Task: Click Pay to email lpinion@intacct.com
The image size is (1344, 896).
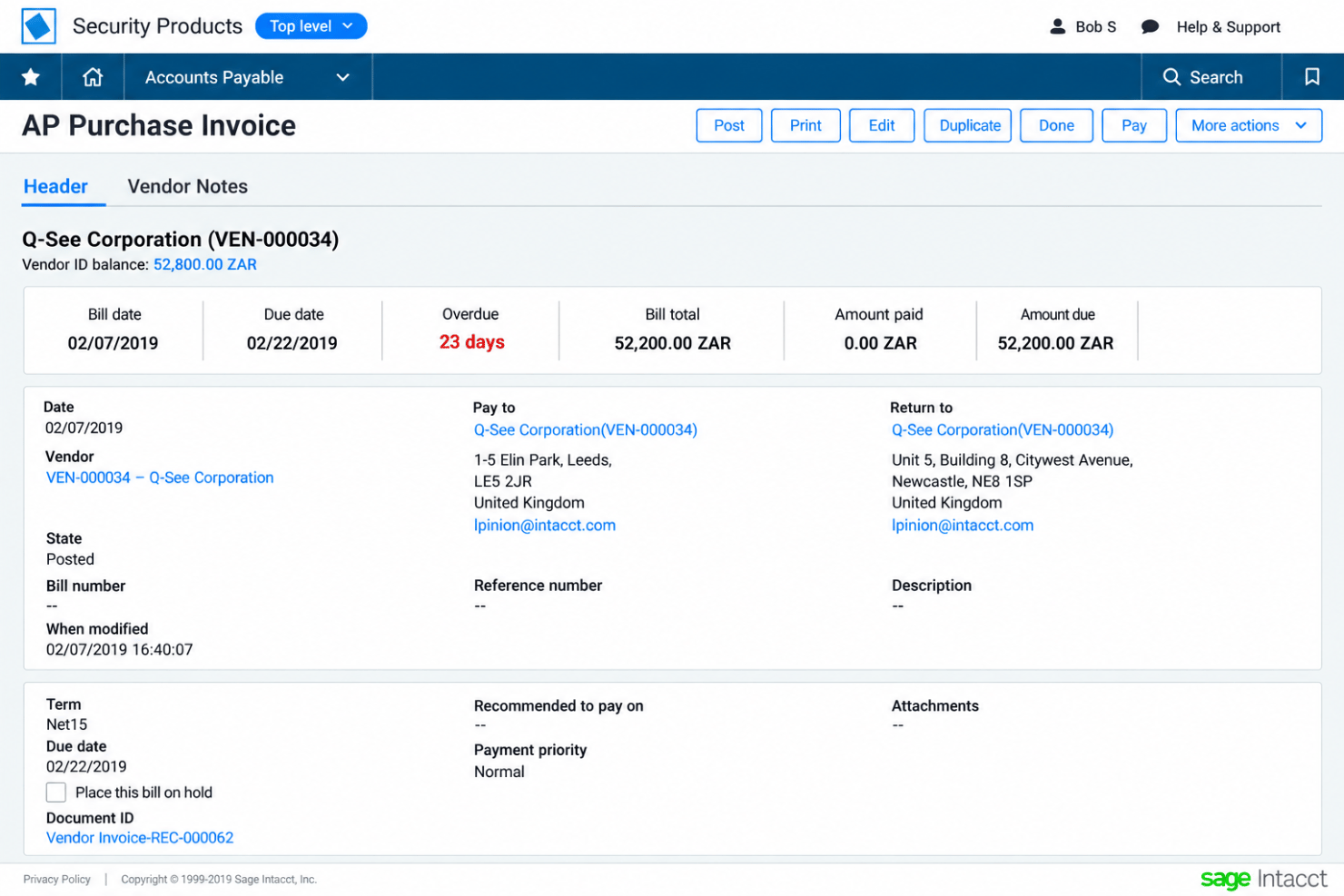Action: pos(545,525)
